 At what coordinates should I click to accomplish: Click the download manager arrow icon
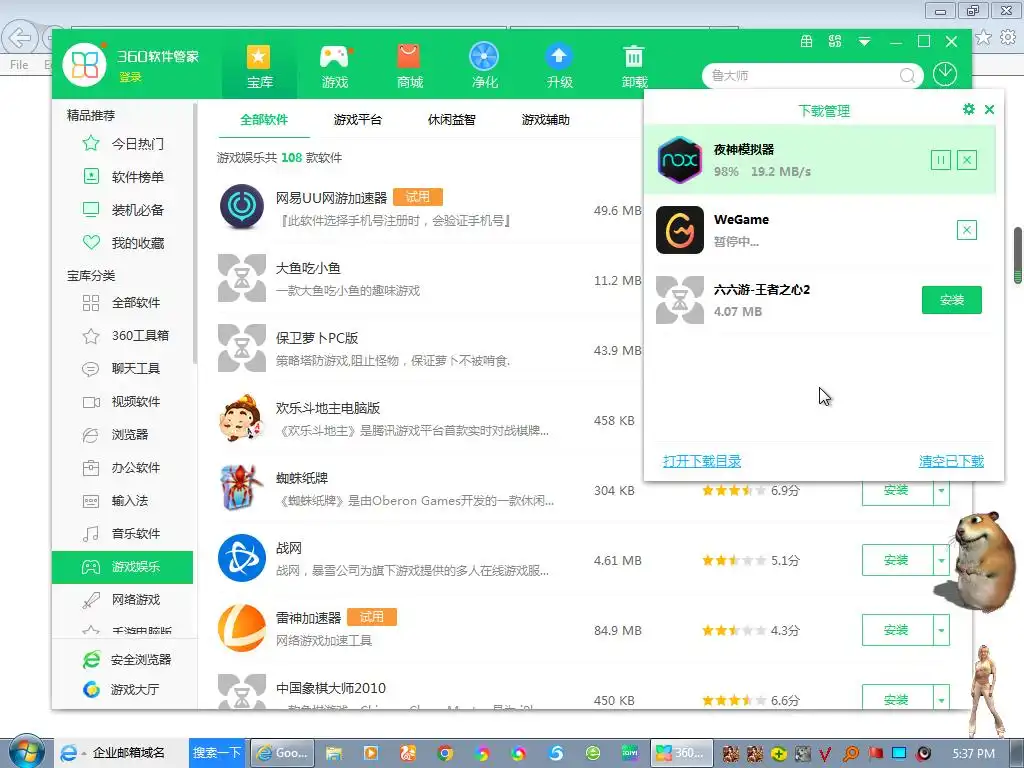pyautogui.click(x=944, y=74)
